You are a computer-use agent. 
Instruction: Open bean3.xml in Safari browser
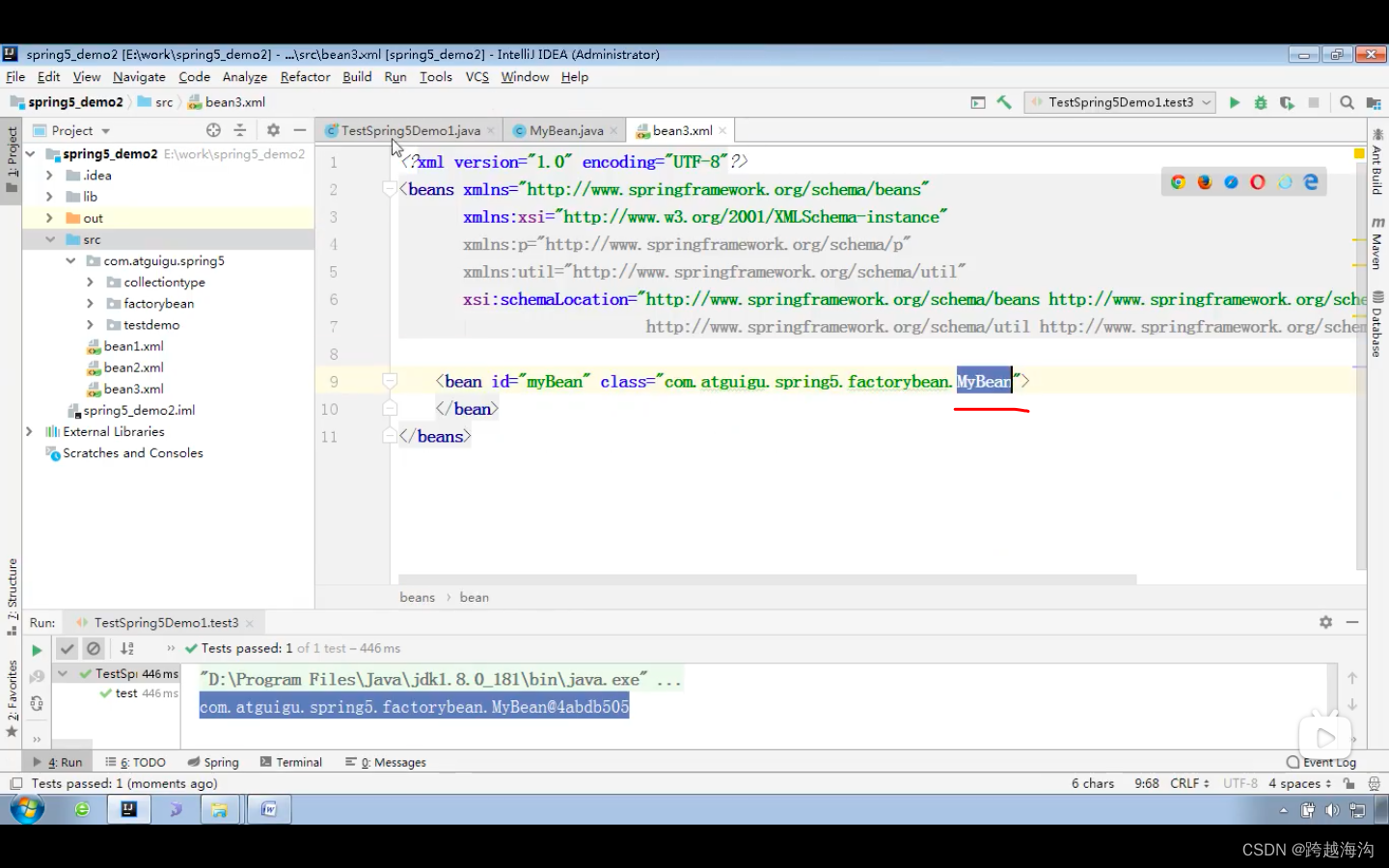[x=1232, y=182]
